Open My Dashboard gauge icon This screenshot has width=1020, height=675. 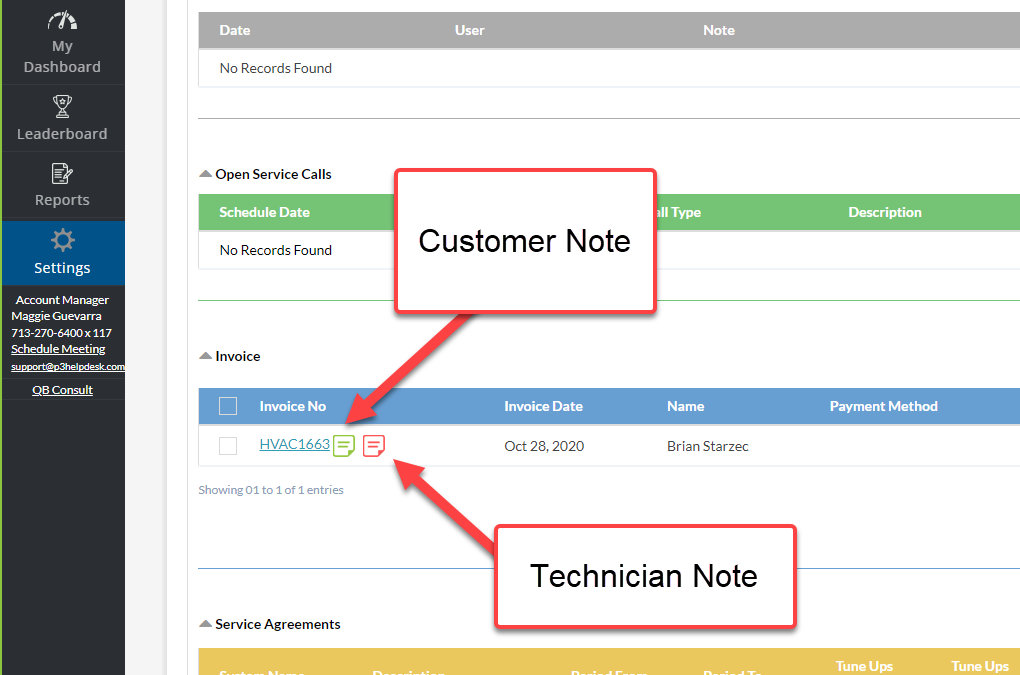pos(62,20)
